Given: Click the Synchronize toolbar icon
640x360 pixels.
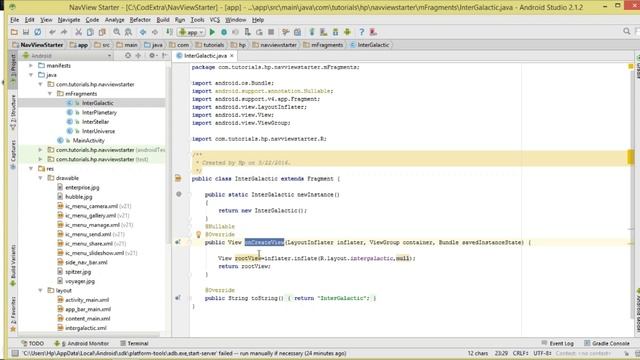Looking at the screenshot, I should pyautogui.click(x=38, y=32).
